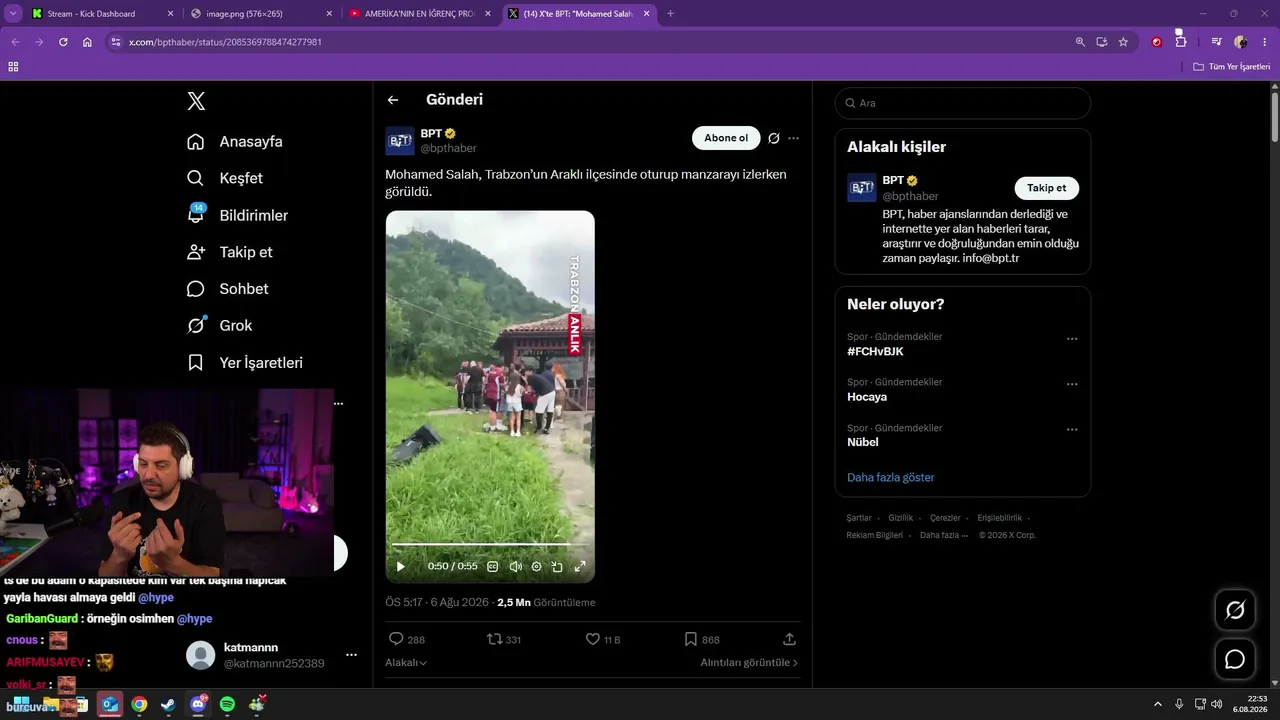Click Daha fazla göster link
1280x720 pixels.
[890, 477]
